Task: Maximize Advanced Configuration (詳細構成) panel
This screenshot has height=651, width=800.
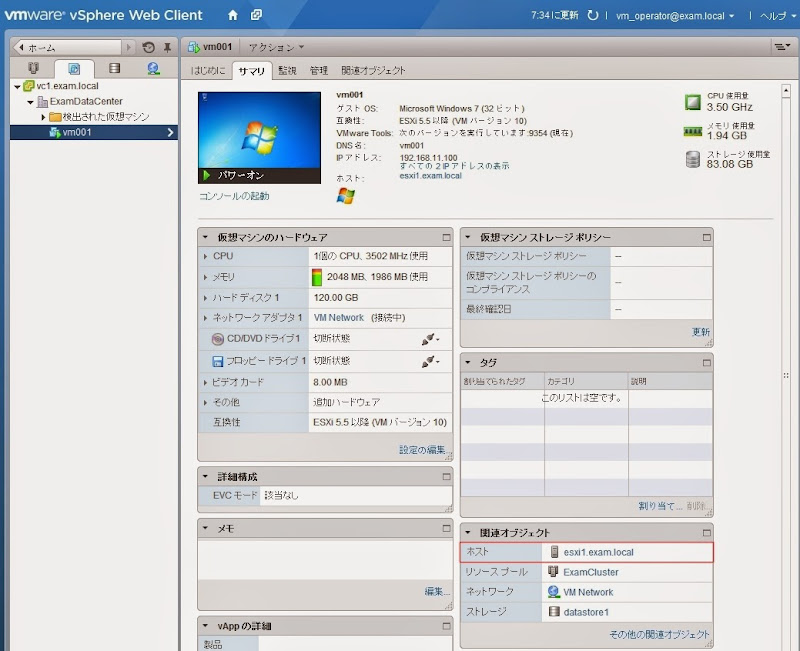Action: click(x=446, y=477)
